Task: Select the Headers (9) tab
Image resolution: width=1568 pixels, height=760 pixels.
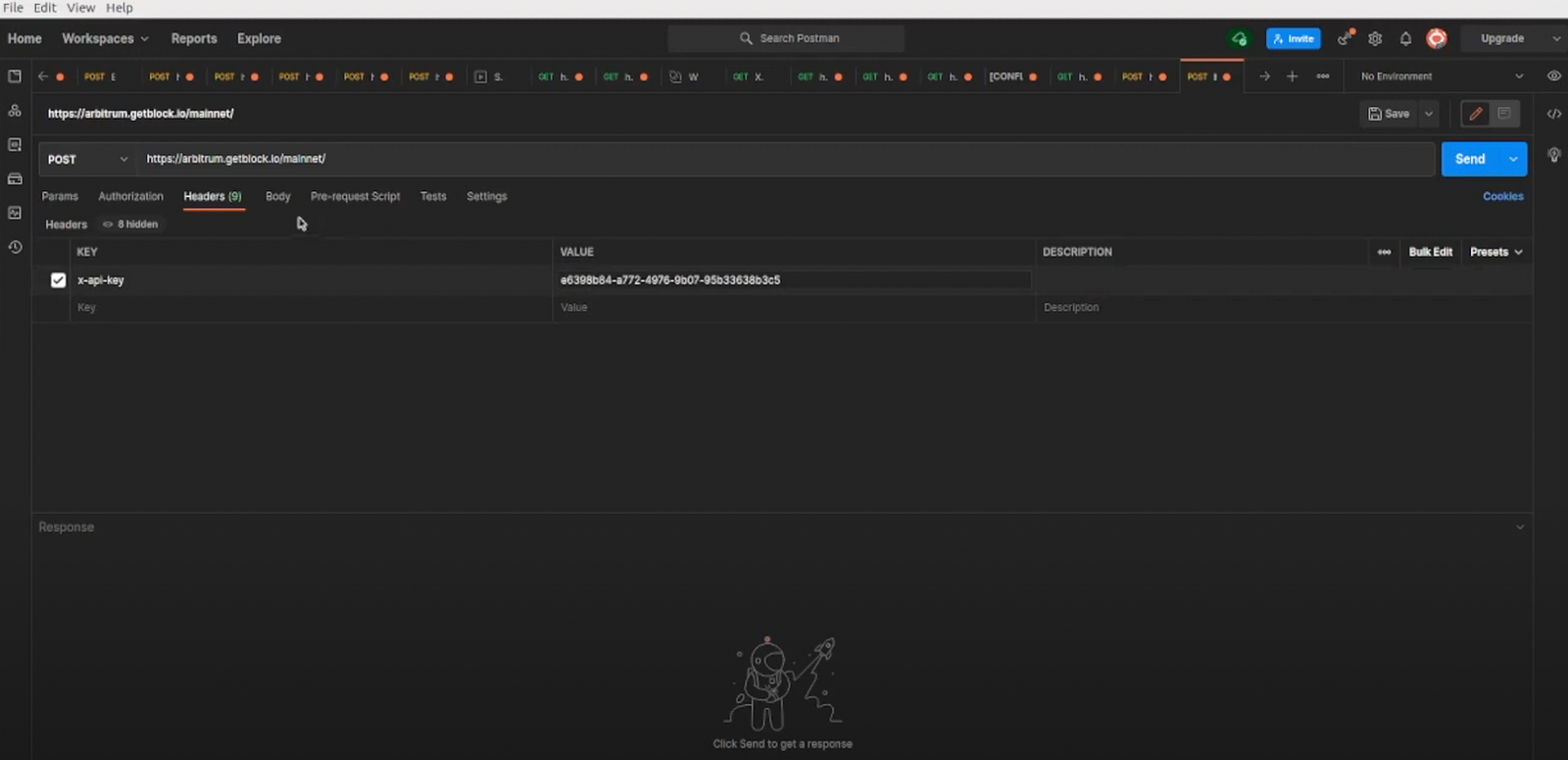Action: 213,197
